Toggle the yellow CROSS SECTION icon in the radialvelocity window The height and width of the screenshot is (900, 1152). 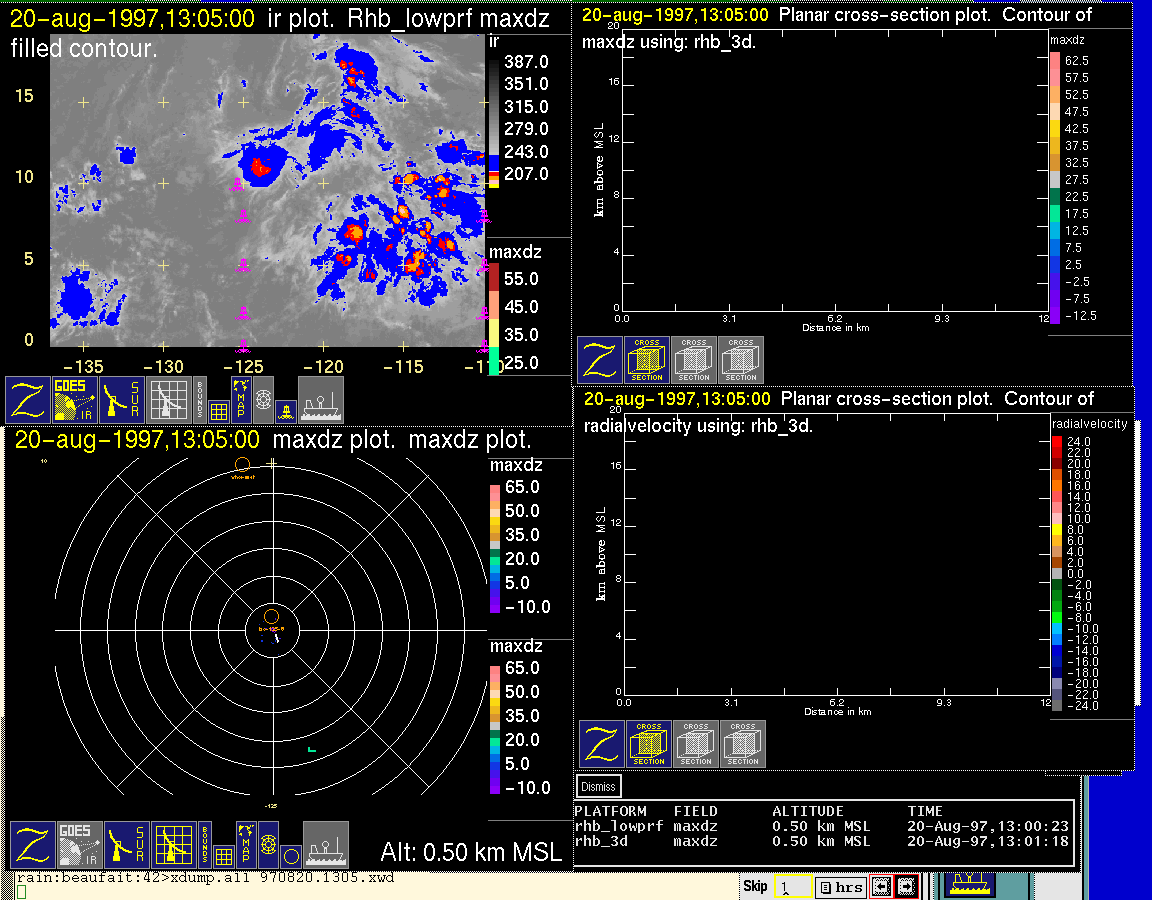click(x=648, y=743)
